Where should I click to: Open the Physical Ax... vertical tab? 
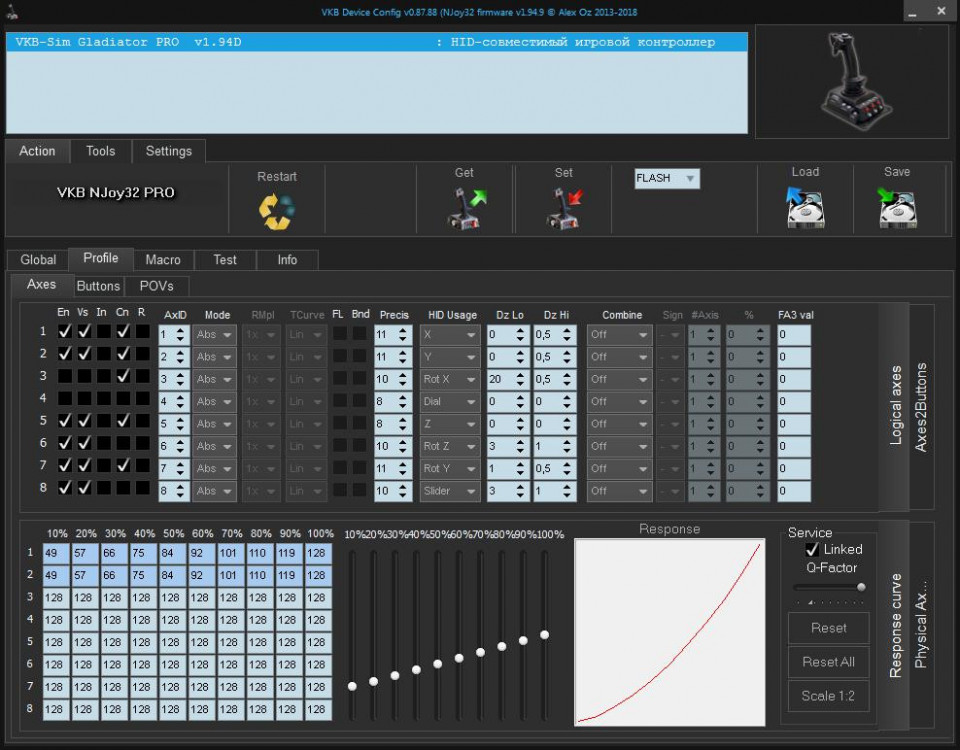pos(921,624)
